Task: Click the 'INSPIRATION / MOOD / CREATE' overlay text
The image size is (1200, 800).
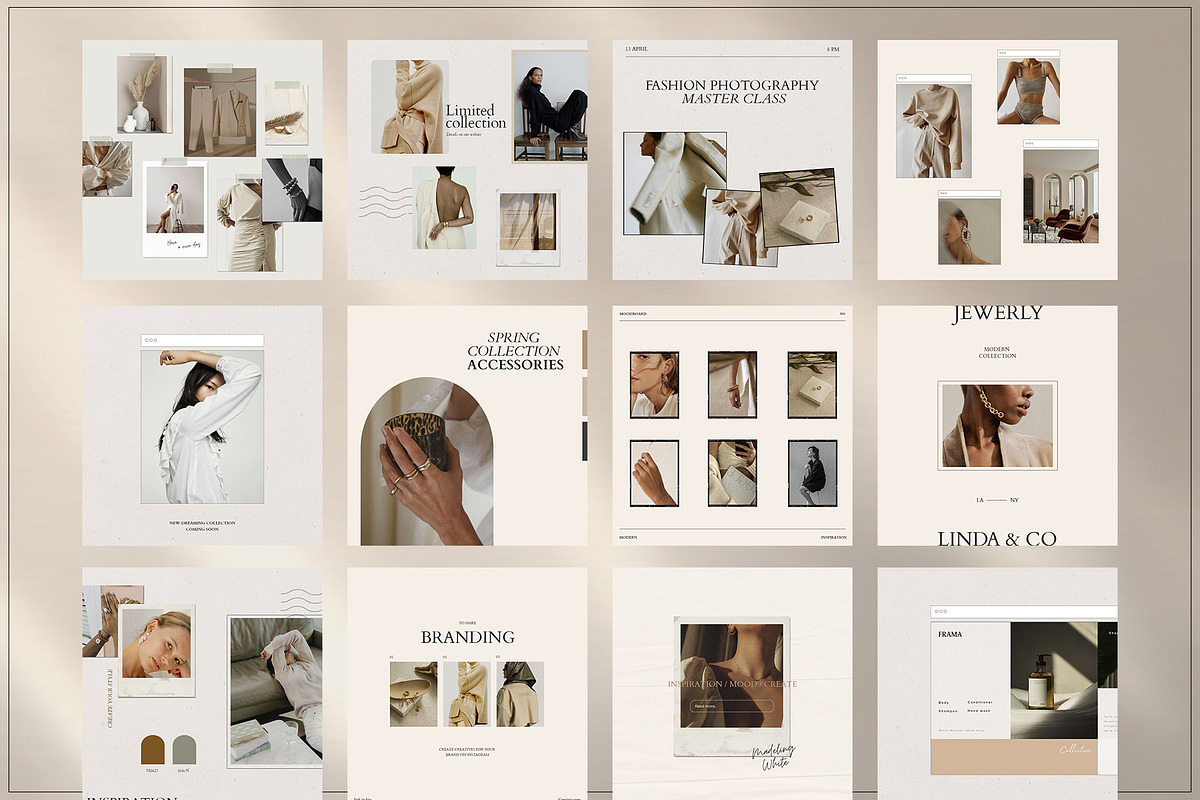Action: coord(730,684)
